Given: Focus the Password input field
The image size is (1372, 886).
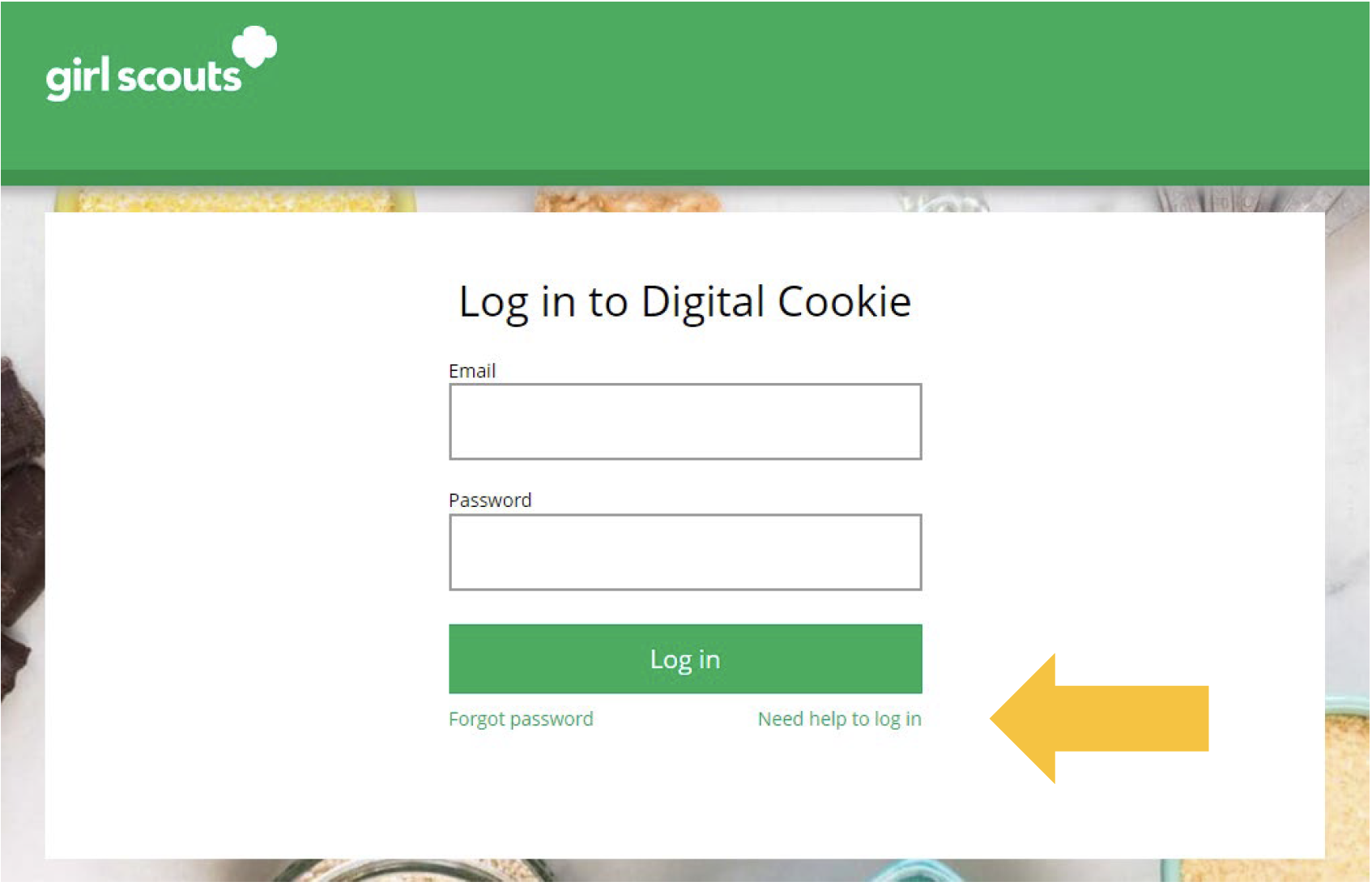Looking at the screenshot, I should (685, 552).
